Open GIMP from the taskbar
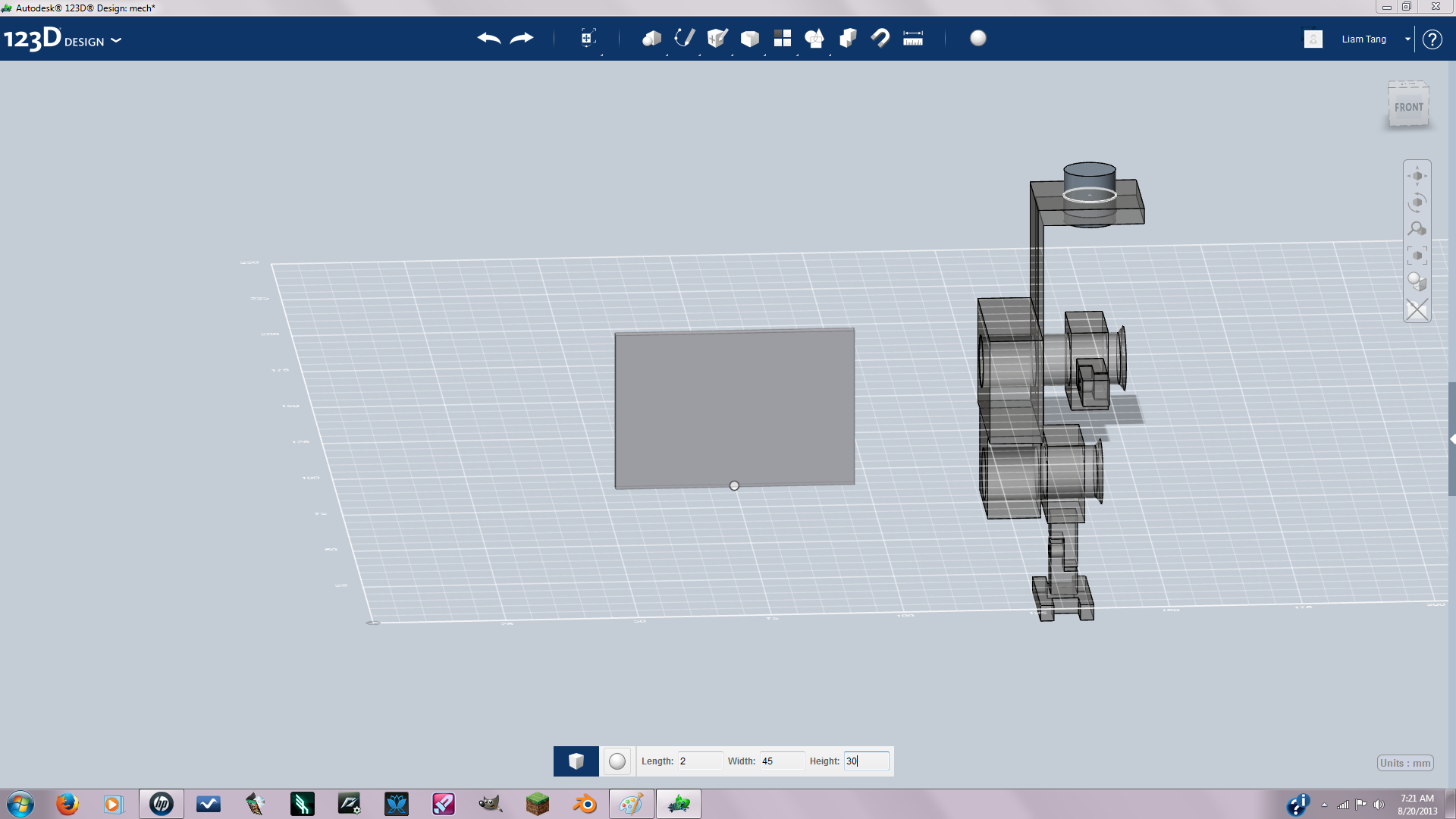 [491, 804]
